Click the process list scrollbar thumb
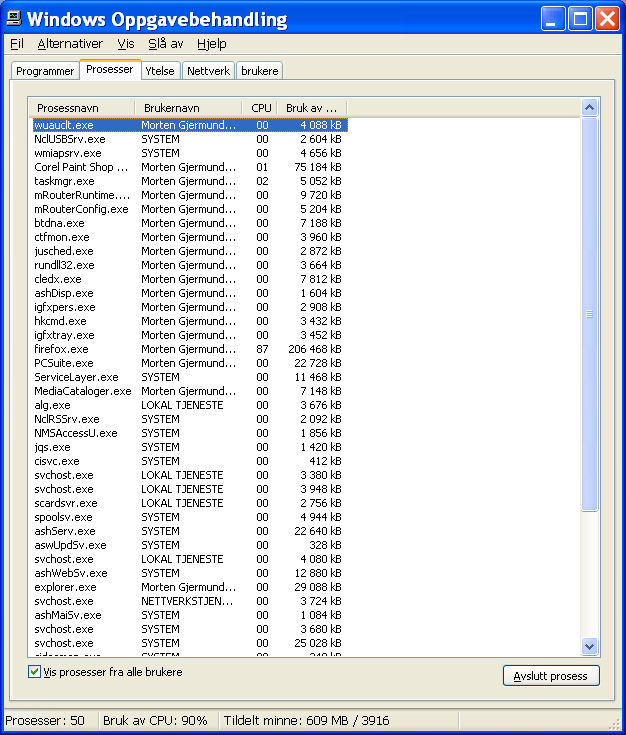Viewport: 626px width, 735px height. click(589, 314)
